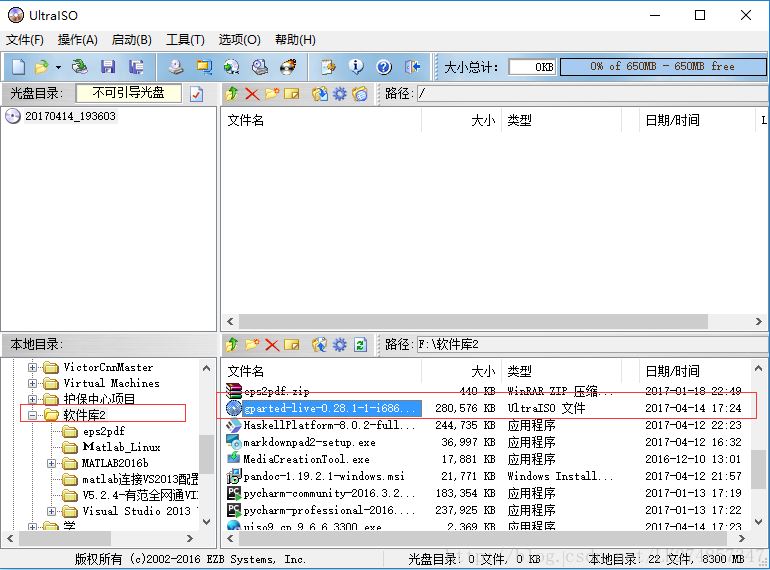Create a new ISO image file
The image size is (770, 570).
pyautogui.click(x=18, y=67)
